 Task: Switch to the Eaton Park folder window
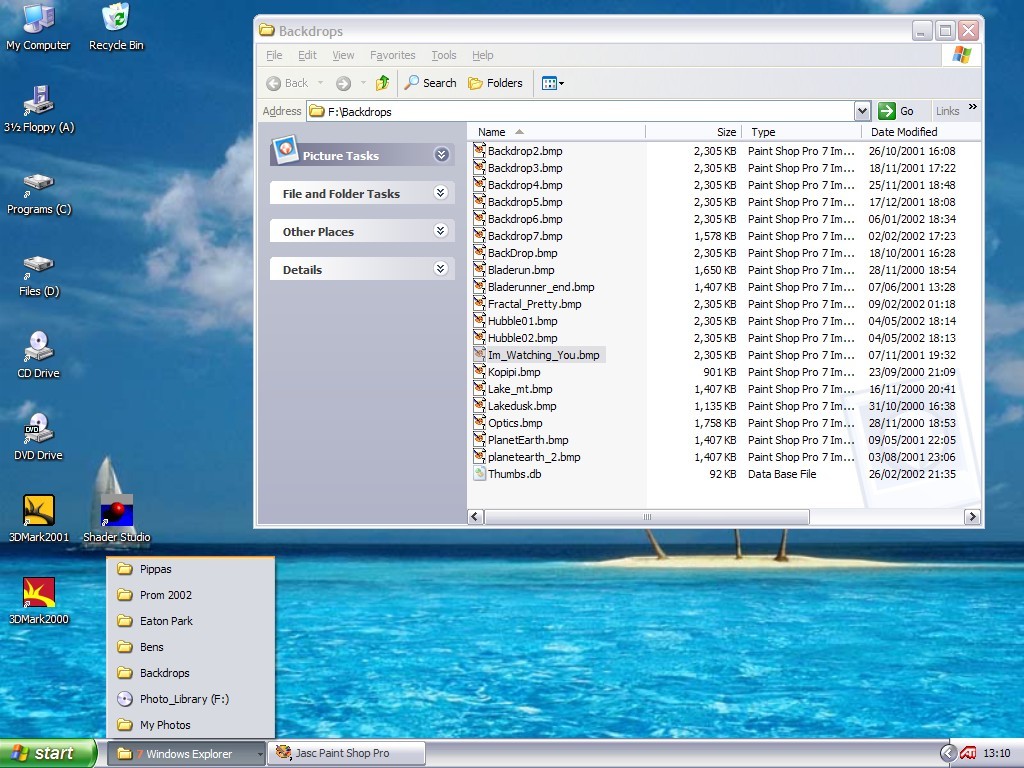click(x=191, y=621)
